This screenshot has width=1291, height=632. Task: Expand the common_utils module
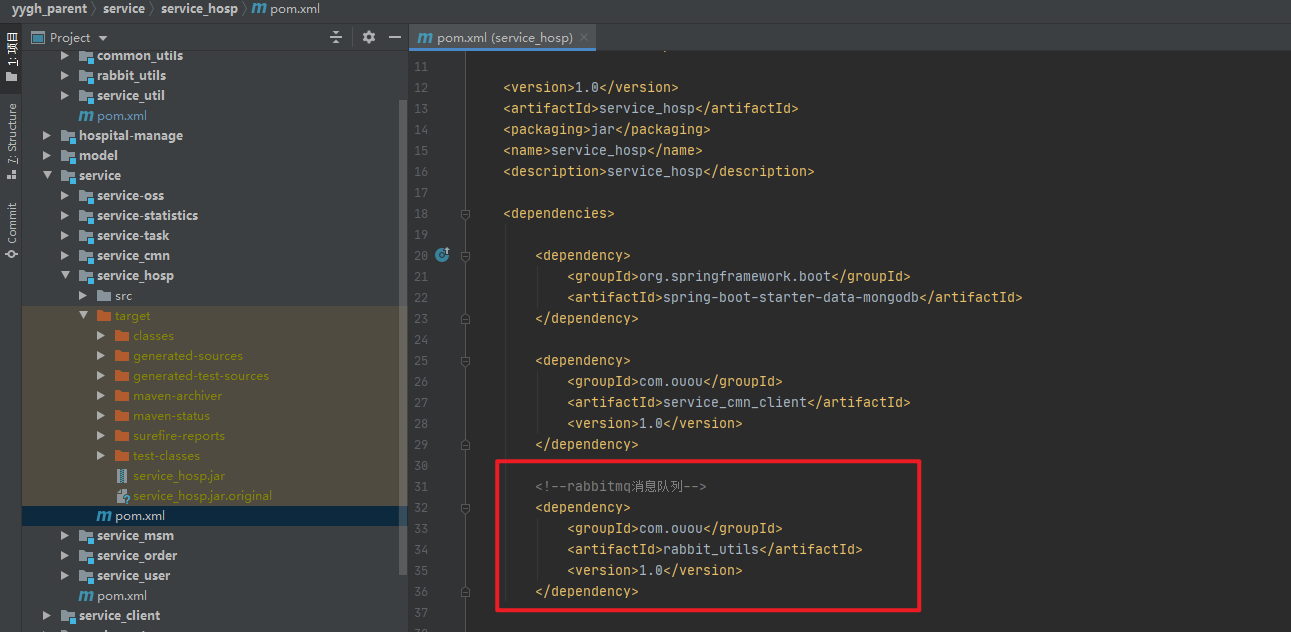point(65,56)
